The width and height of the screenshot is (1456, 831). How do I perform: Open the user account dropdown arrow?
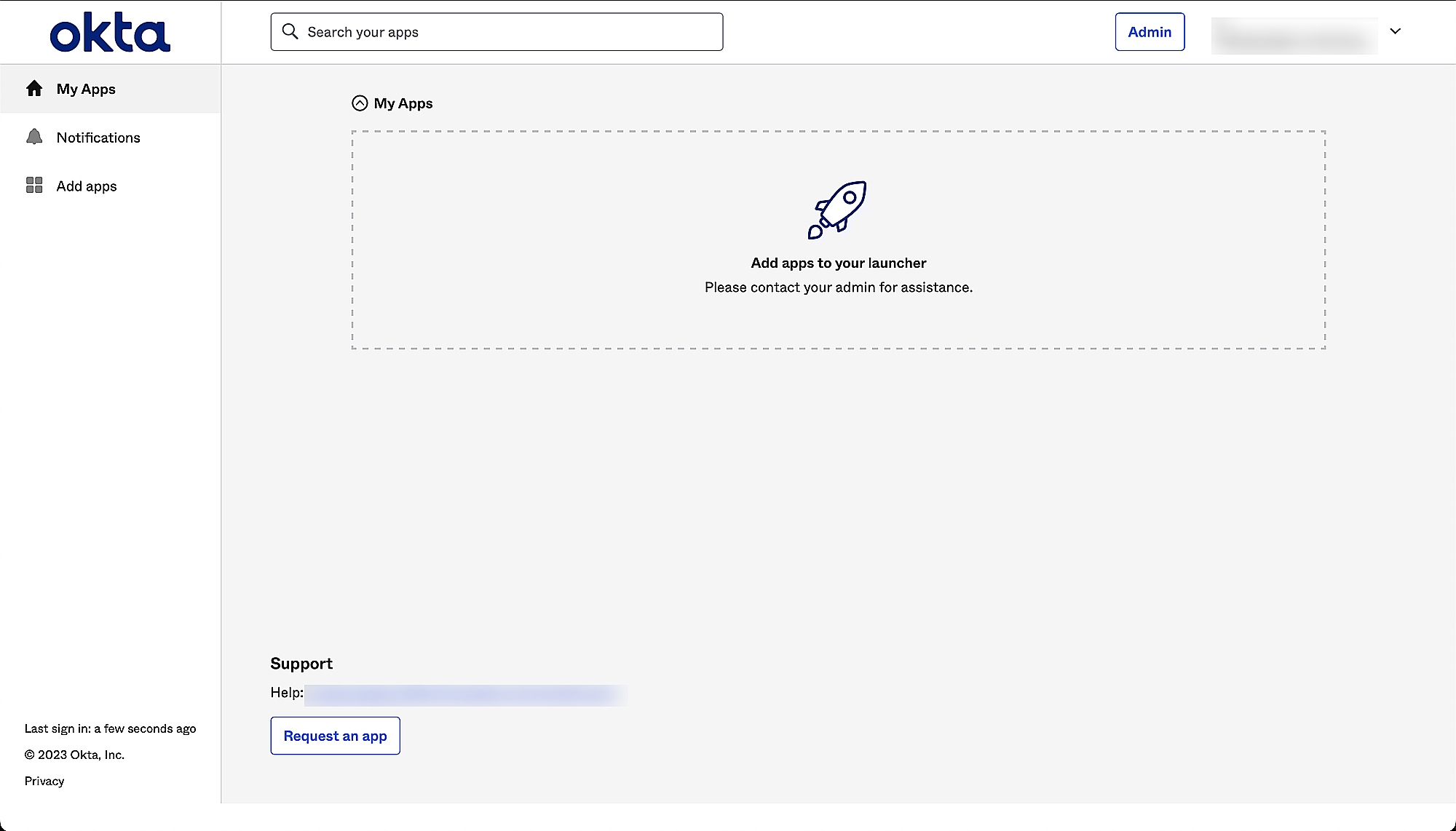click(x=1395, y=31)
